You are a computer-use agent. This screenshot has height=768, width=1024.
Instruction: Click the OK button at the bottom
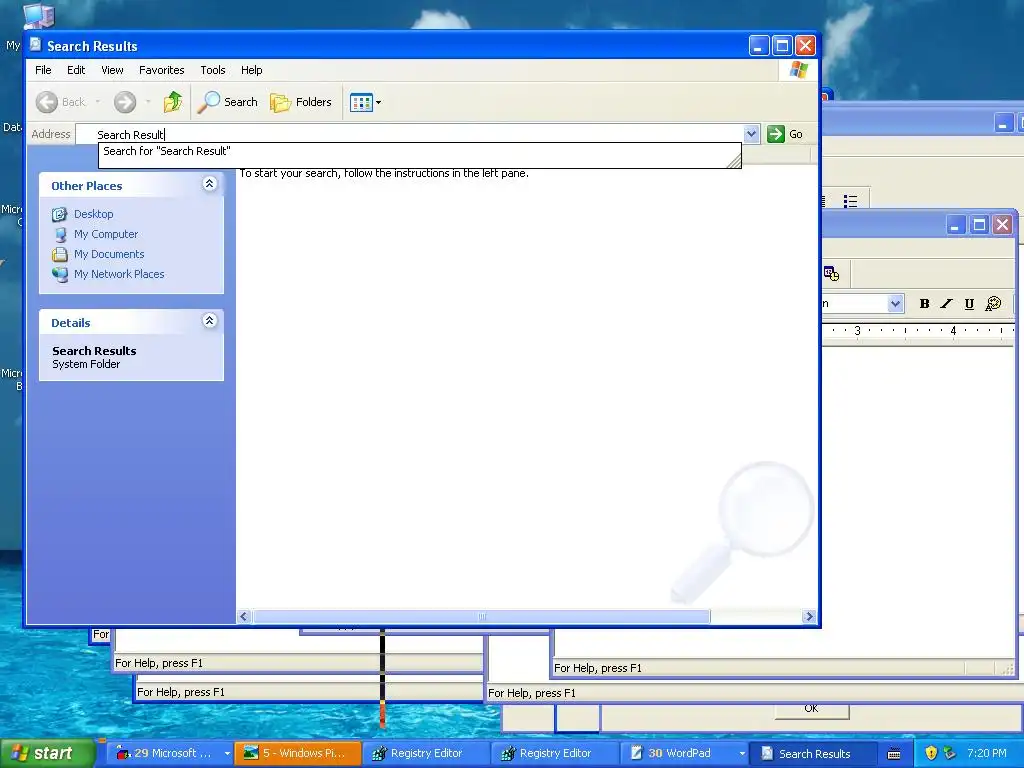(811, 709)
